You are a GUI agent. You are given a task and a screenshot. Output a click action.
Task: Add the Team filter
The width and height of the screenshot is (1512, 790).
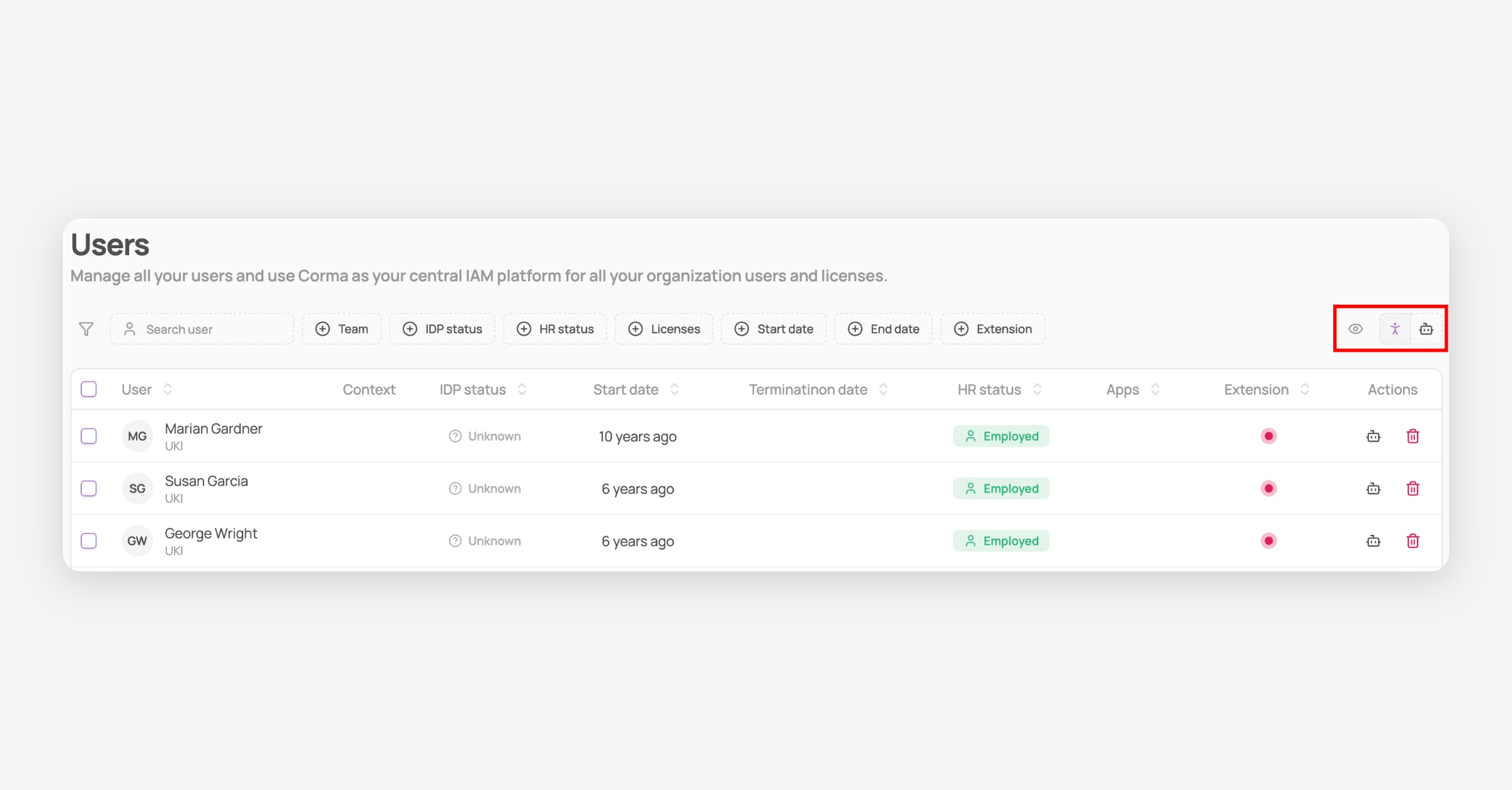(x=341, y=329)
